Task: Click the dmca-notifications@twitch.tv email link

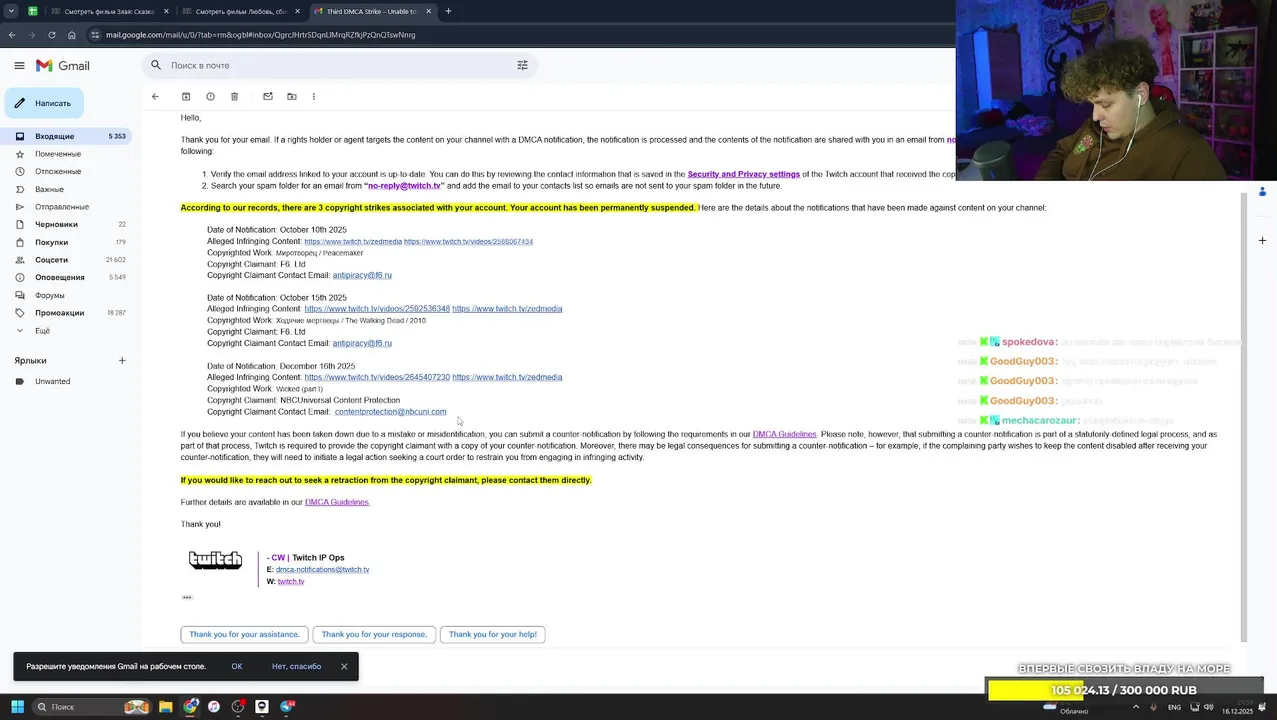Action: click(323, 569)
